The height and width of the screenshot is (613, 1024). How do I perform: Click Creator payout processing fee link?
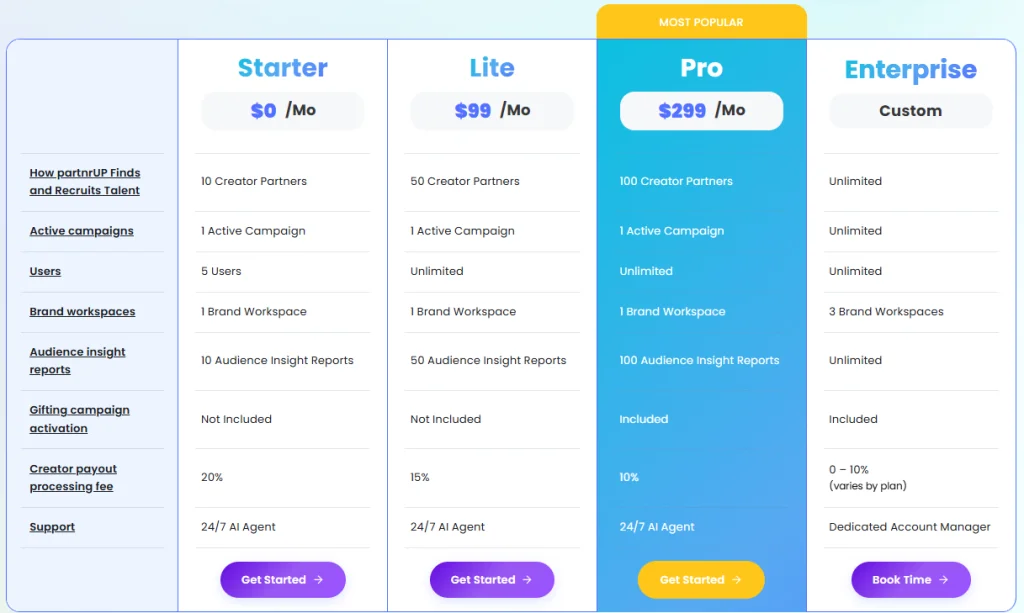[73, 478]
